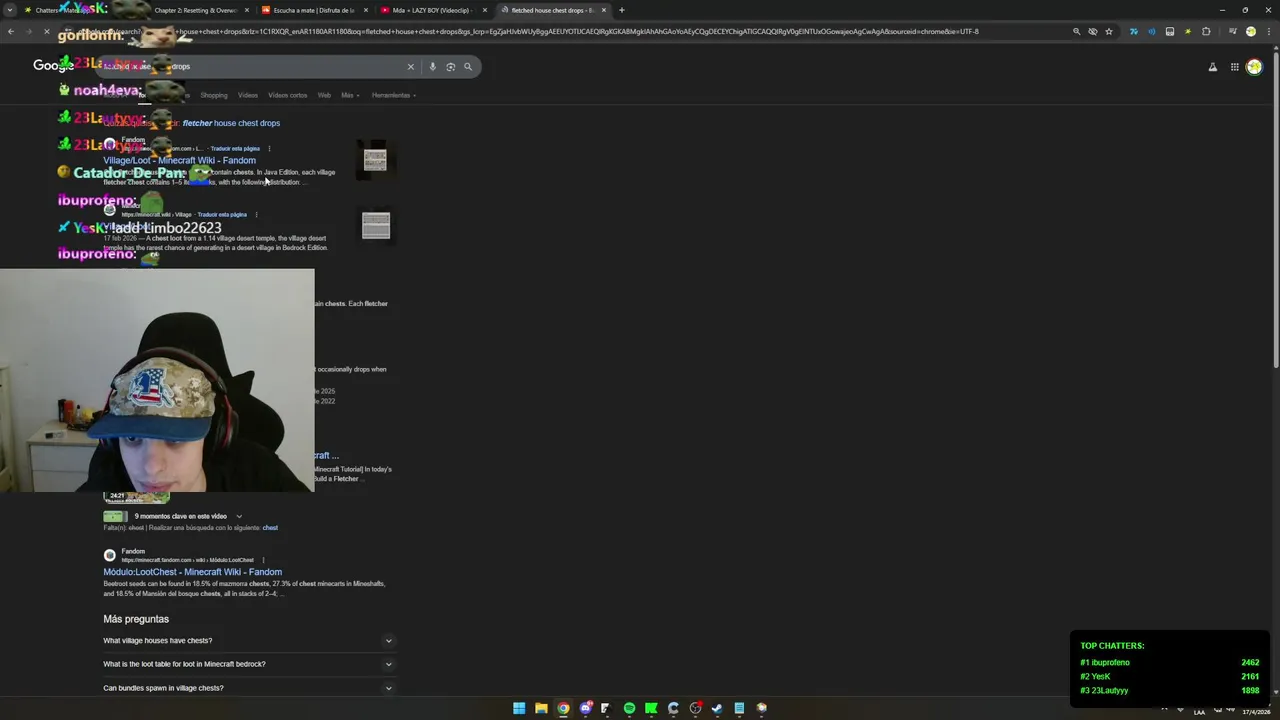The image size is (1280, 720).
Task: Click the crossed-eye icon in address bar
Action: click(1092, 31)
